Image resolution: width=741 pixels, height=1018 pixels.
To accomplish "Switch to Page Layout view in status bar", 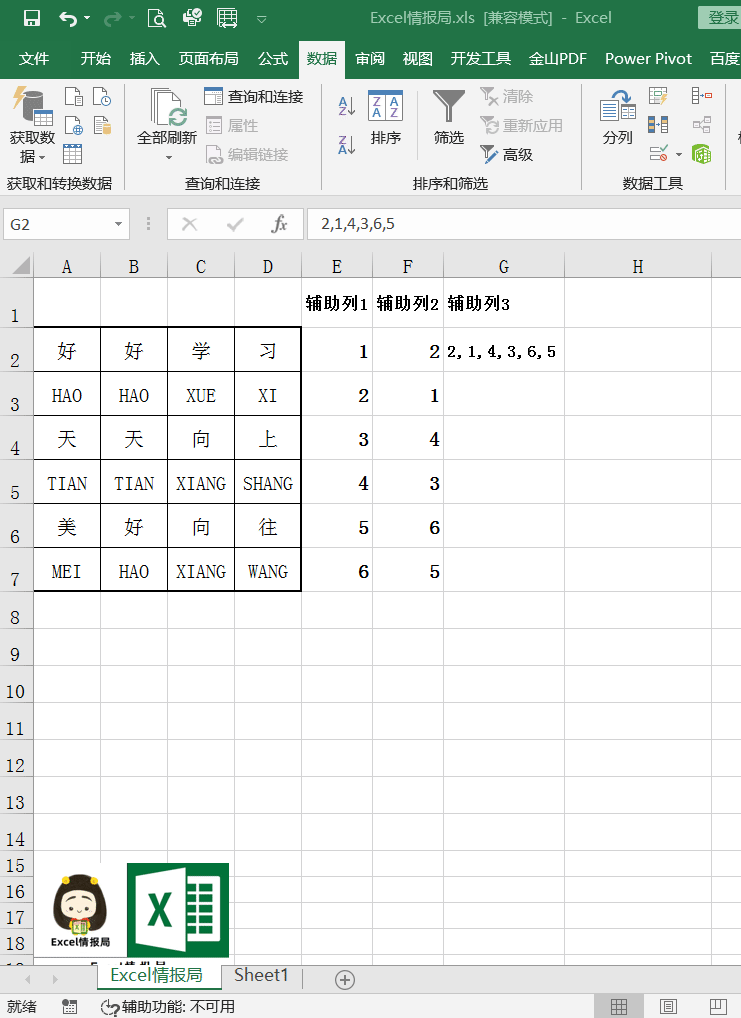I will click(668, 1006).
